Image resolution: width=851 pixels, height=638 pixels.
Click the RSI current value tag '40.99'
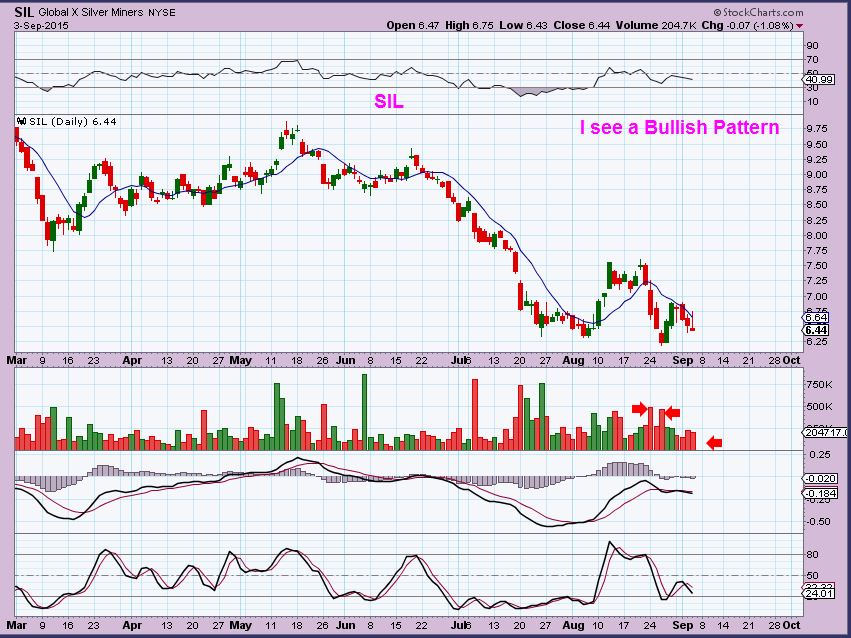pyautogui.click(x=819, y=80)
